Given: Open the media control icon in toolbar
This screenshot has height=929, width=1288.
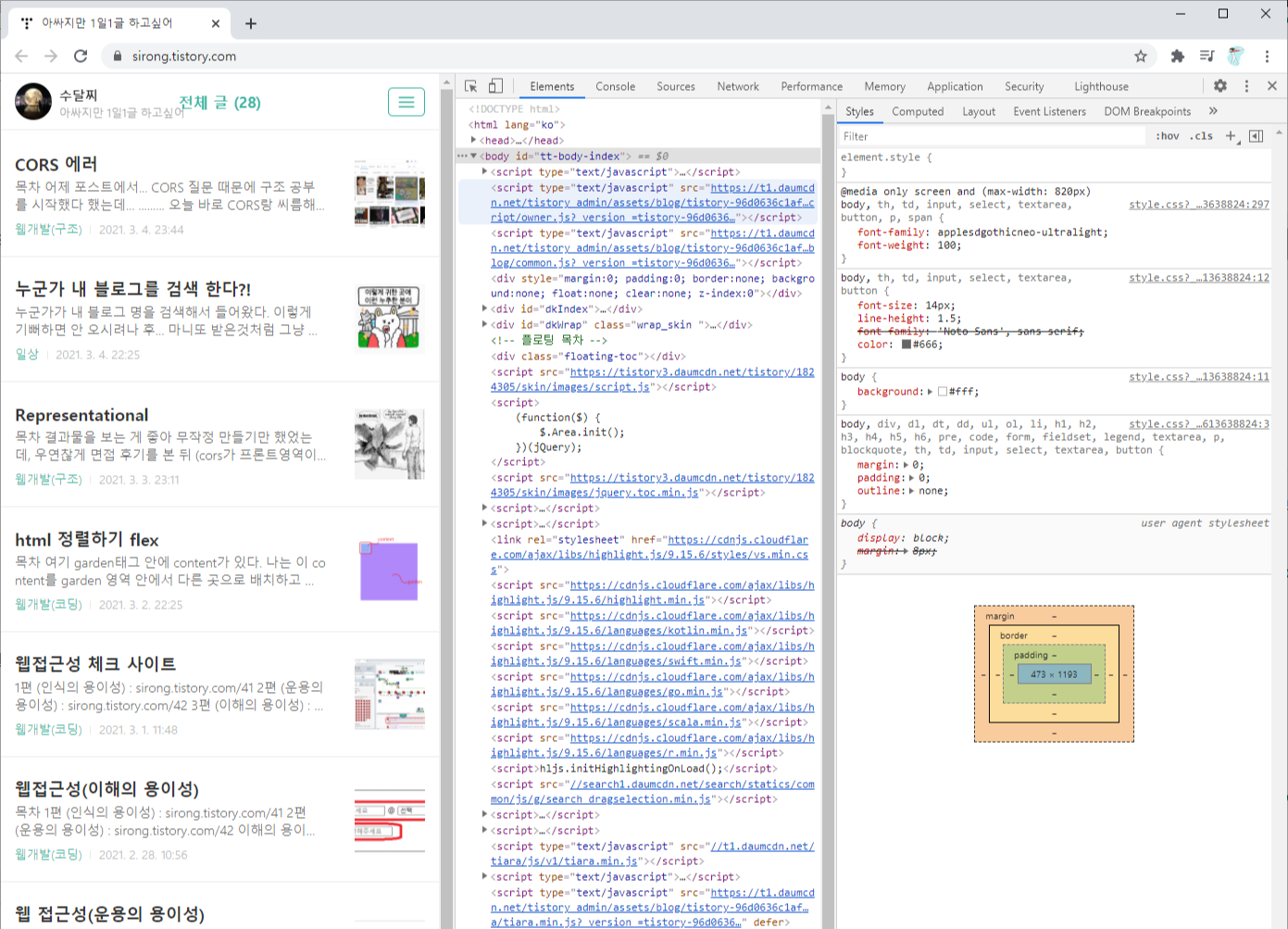Looking at the screenshot, I should click(x=1207, y=56).
